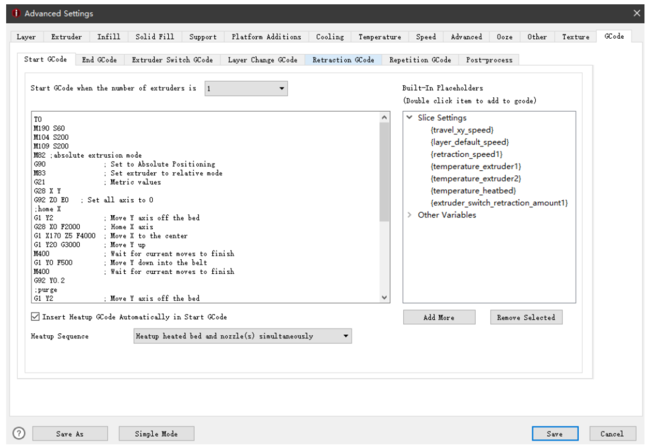Expand the Other Variables tree node
The image size is (650, 448).
point(410,215)
